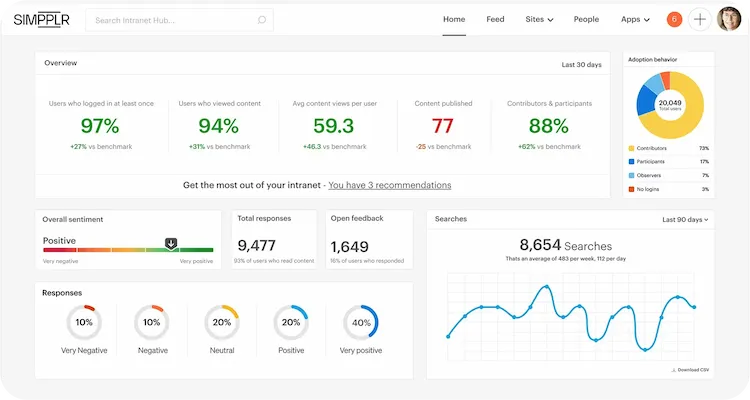Open the orange notifications badge
Image resolution: width=750 pixels, height=400 pixels.
click(x=674, y=19)
